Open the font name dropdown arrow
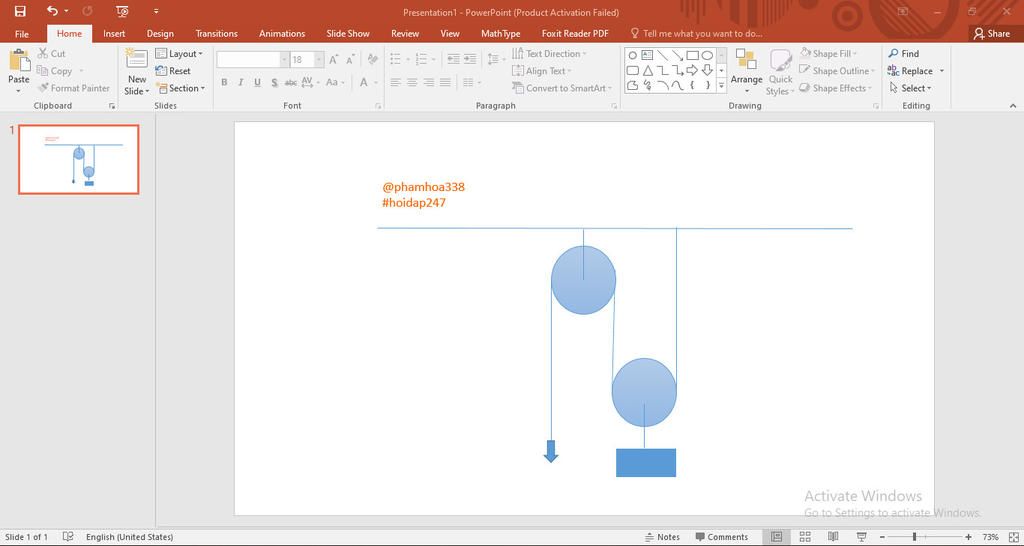 coord(284,59)
